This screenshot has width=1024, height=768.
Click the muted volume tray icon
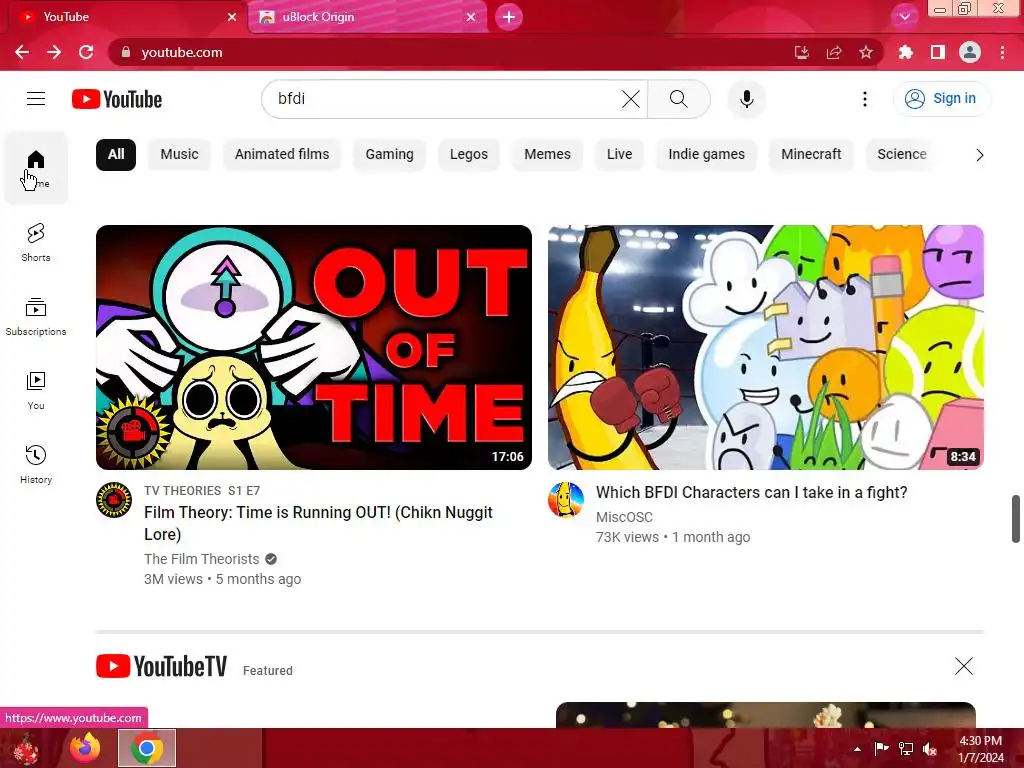coord(929,749)
